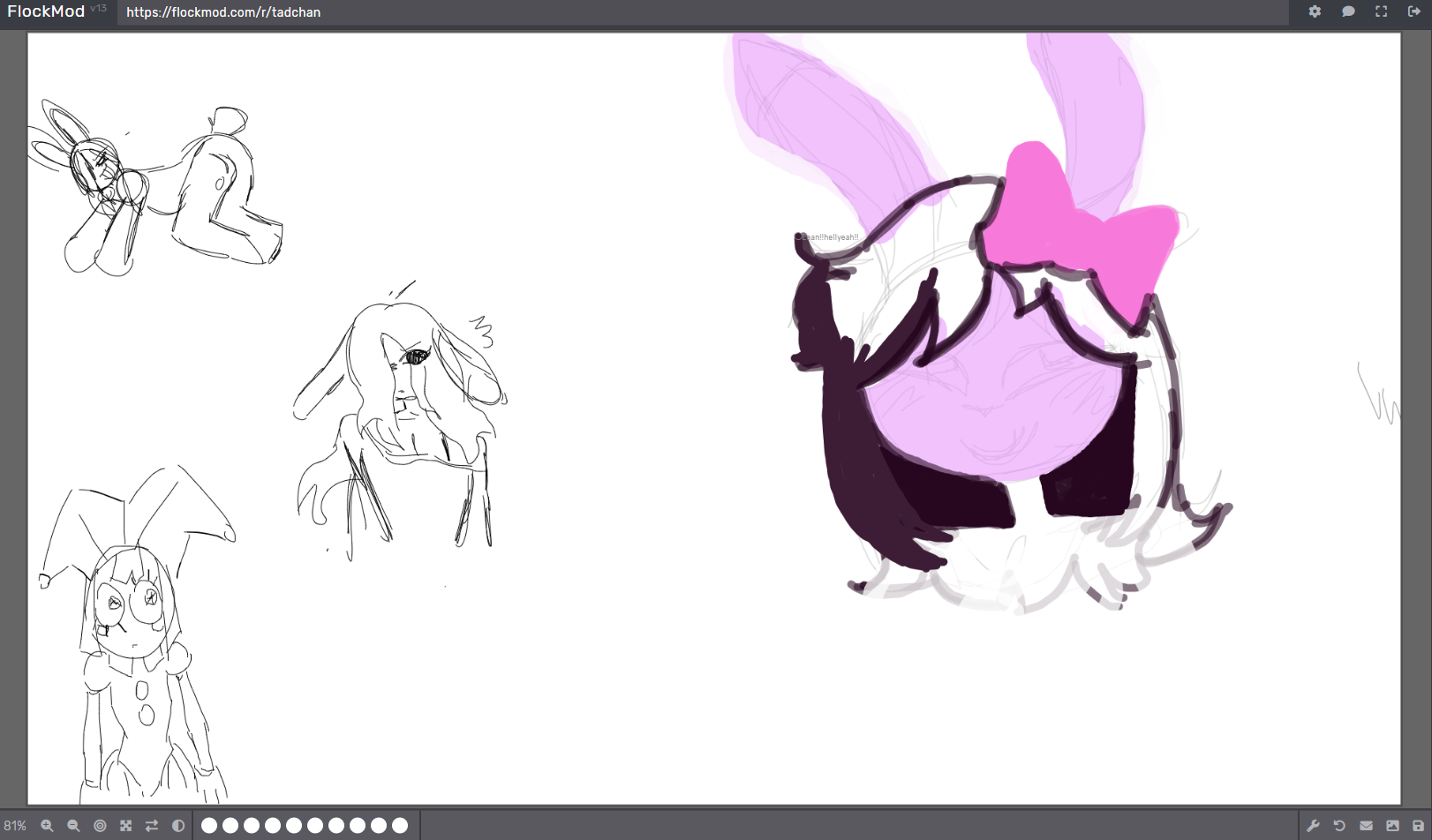
Task: Click the 81% zoom level indicator
Action: click(x=15, y=826)
